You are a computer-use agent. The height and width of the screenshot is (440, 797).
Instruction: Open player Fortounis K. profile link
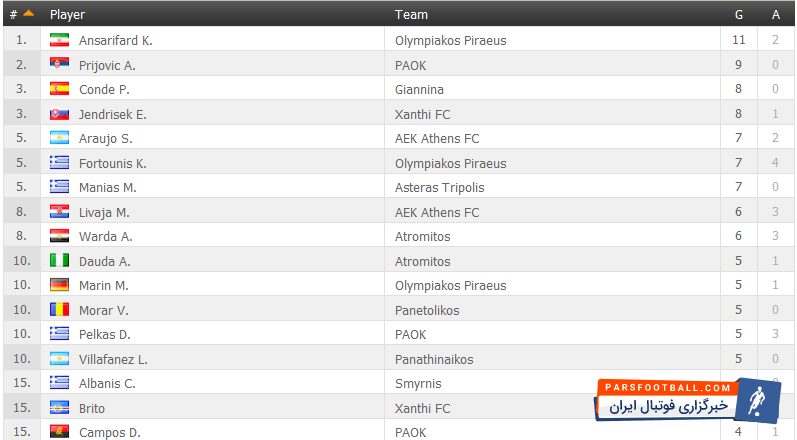pos(112,163)
